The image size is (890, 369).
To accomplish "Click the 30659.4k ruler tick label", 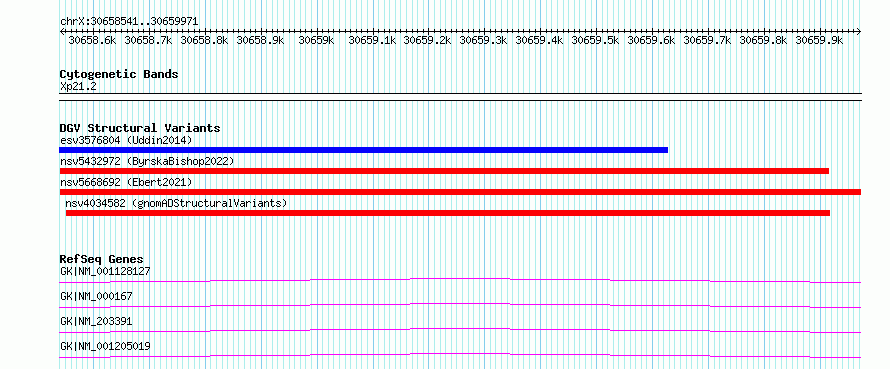I will pyautogui.click(x=539, y=40).
